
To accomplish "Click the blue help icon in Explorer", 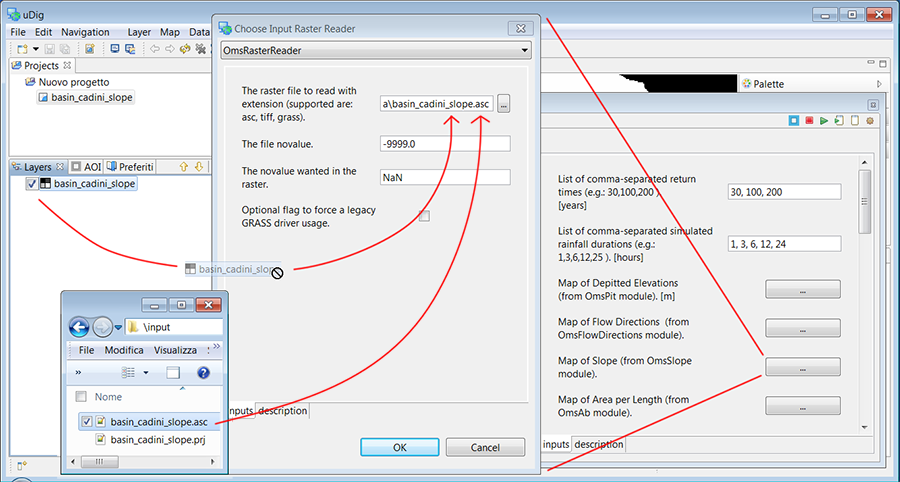I will pyautogui.click(x=203, y=373).
